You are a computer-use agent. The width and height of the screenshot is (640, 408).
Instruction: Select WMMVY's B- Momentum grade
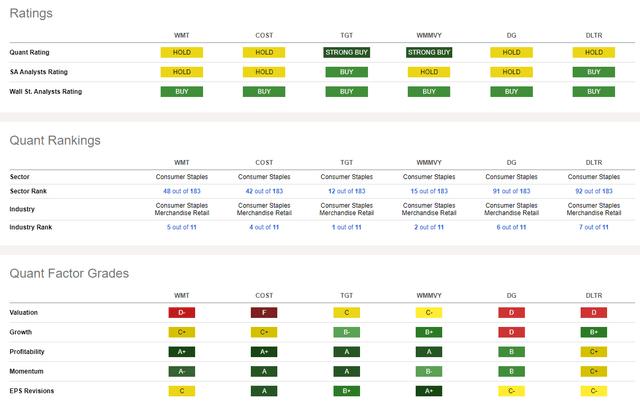tap(429, 371)
